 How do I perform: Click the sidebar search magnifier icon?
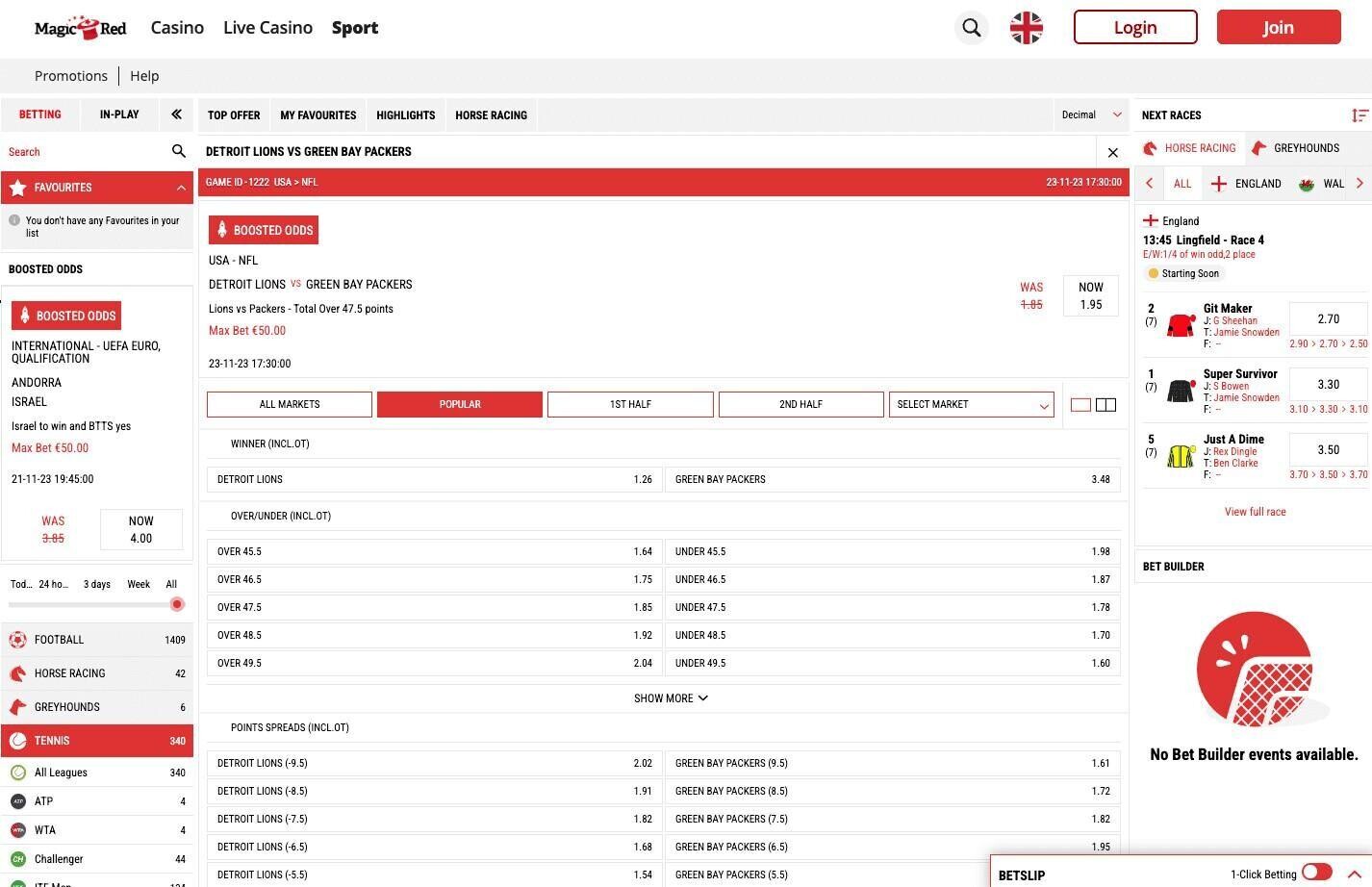coord(178,151)
